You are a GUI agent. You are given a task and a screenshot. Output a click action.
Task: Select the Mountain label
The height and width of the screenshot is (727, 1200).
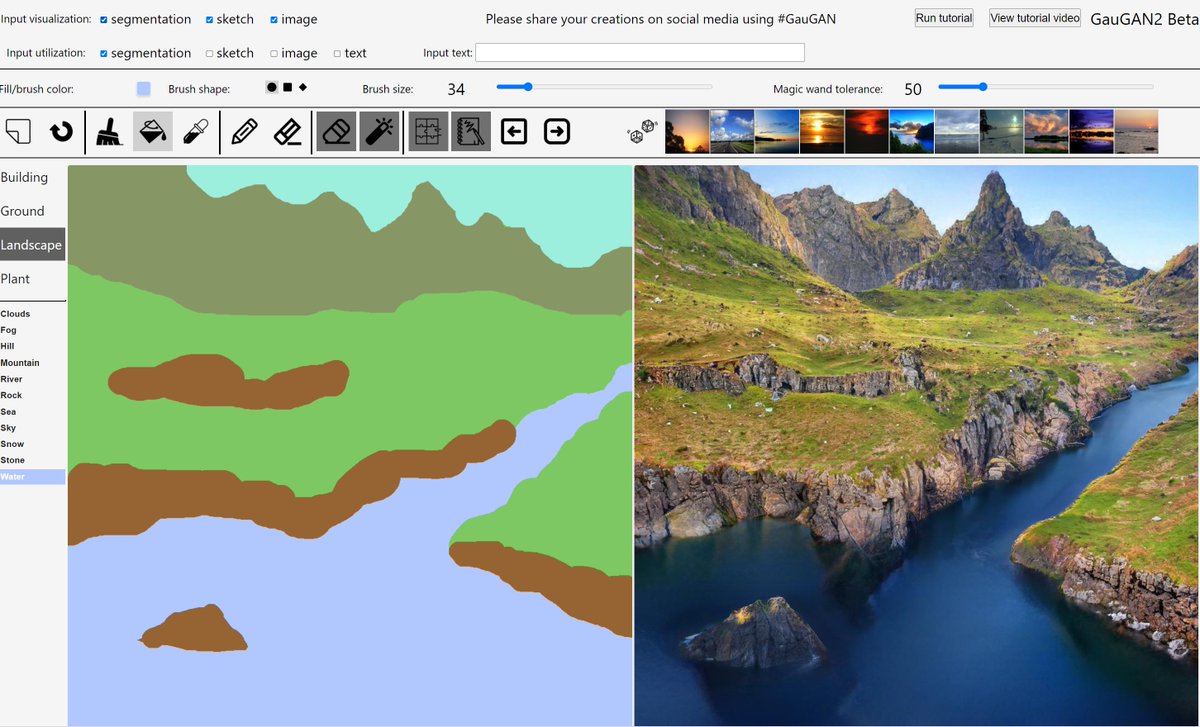coord(32,363)
